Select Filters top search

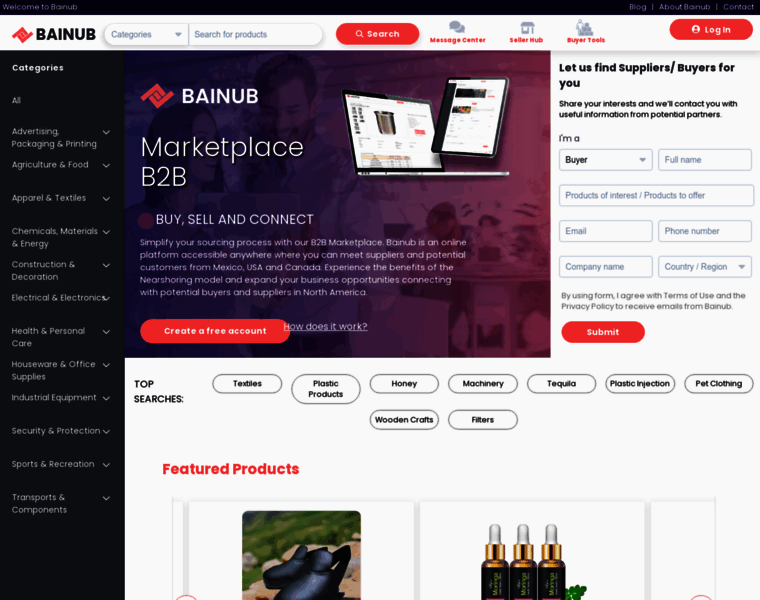[x=483, y=420]
